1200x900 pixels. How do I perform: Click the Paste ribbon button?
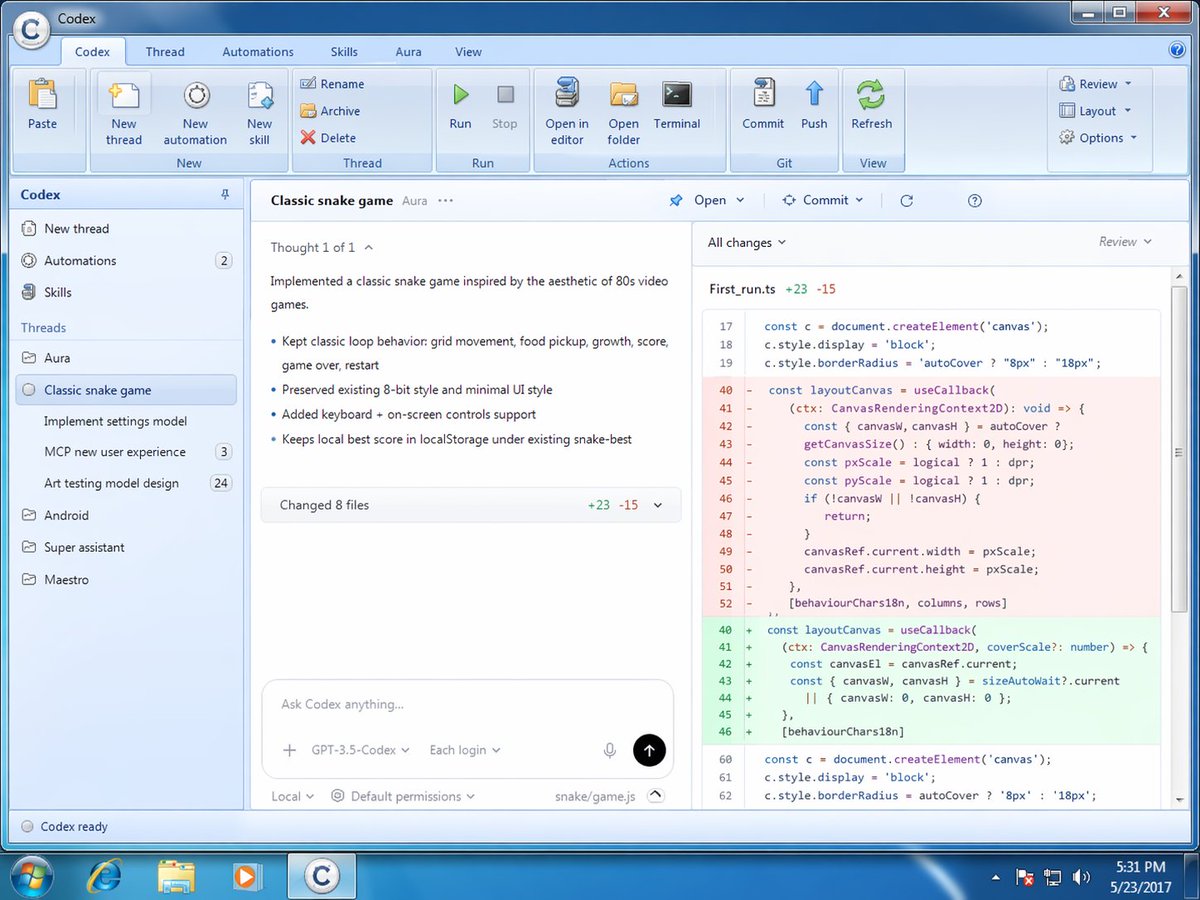pyautogui.click(x=43, y=107)
